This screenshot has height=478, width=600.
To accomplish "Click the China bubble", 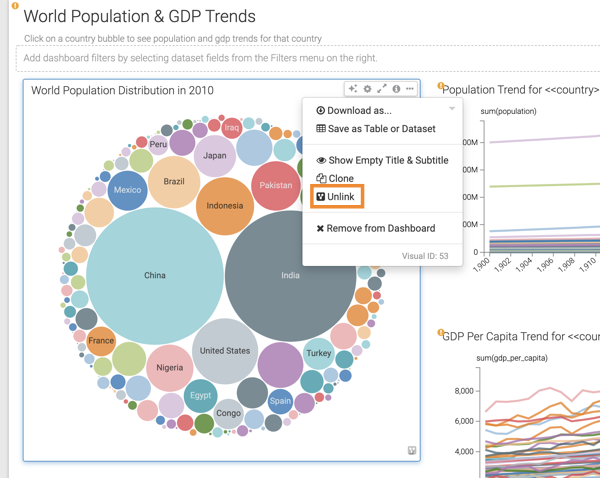I will 155,275.
